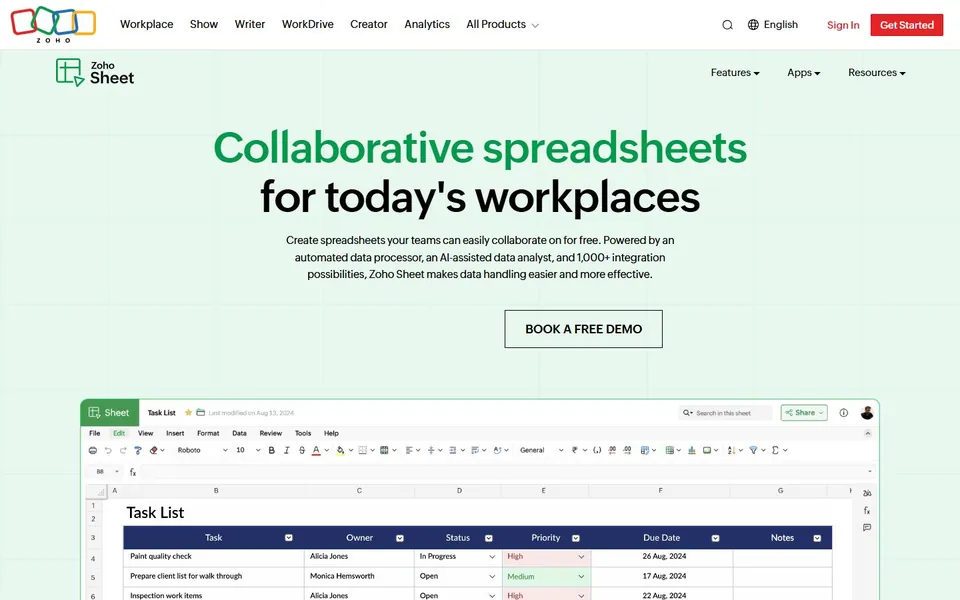Open the In Progress status dropdown
This screenshot has height=600, width=960.
pos(492,557)
